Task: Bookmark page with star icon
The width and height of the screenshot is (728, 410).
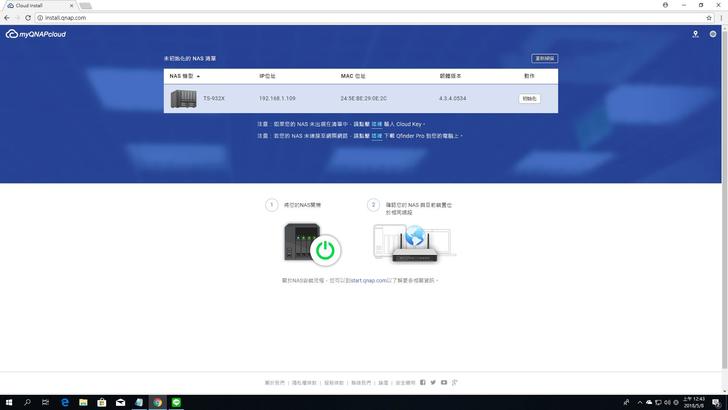Action: 708,18
